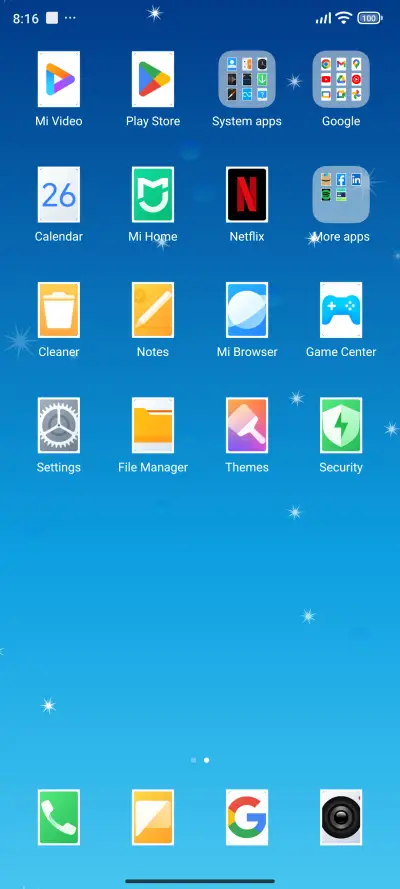Tap the Mi Browser label text
Image resolution: width=400 pixels, height=889 pixels.
(247, 352)
